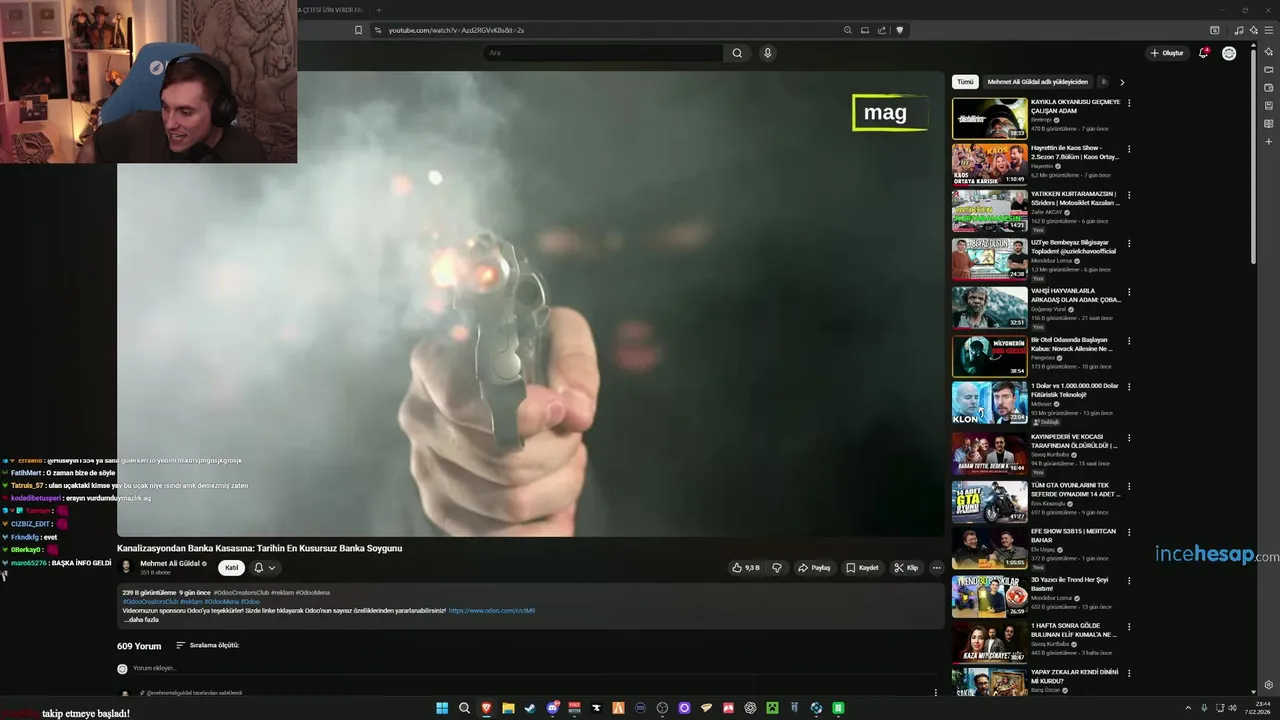Click the music note icon in browser toolbar
This screenshot has height=720, width=1280.
pos(1239,30)
